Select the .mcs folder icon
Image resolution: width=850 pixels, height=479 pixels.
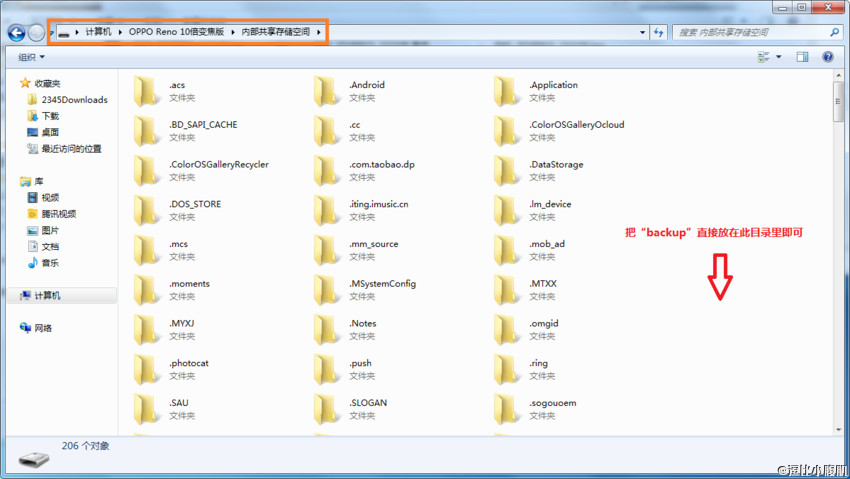(146, 250)
